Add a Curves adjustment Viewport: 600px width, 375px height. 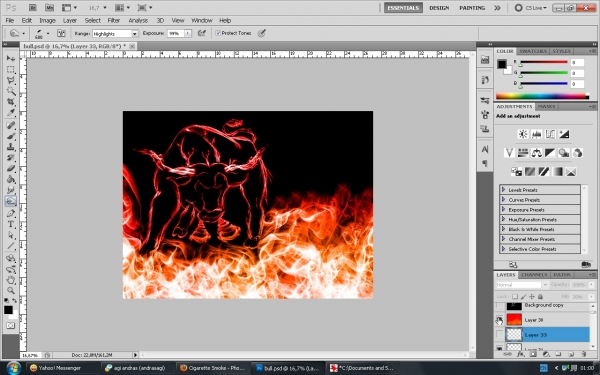tap(550, 134)
